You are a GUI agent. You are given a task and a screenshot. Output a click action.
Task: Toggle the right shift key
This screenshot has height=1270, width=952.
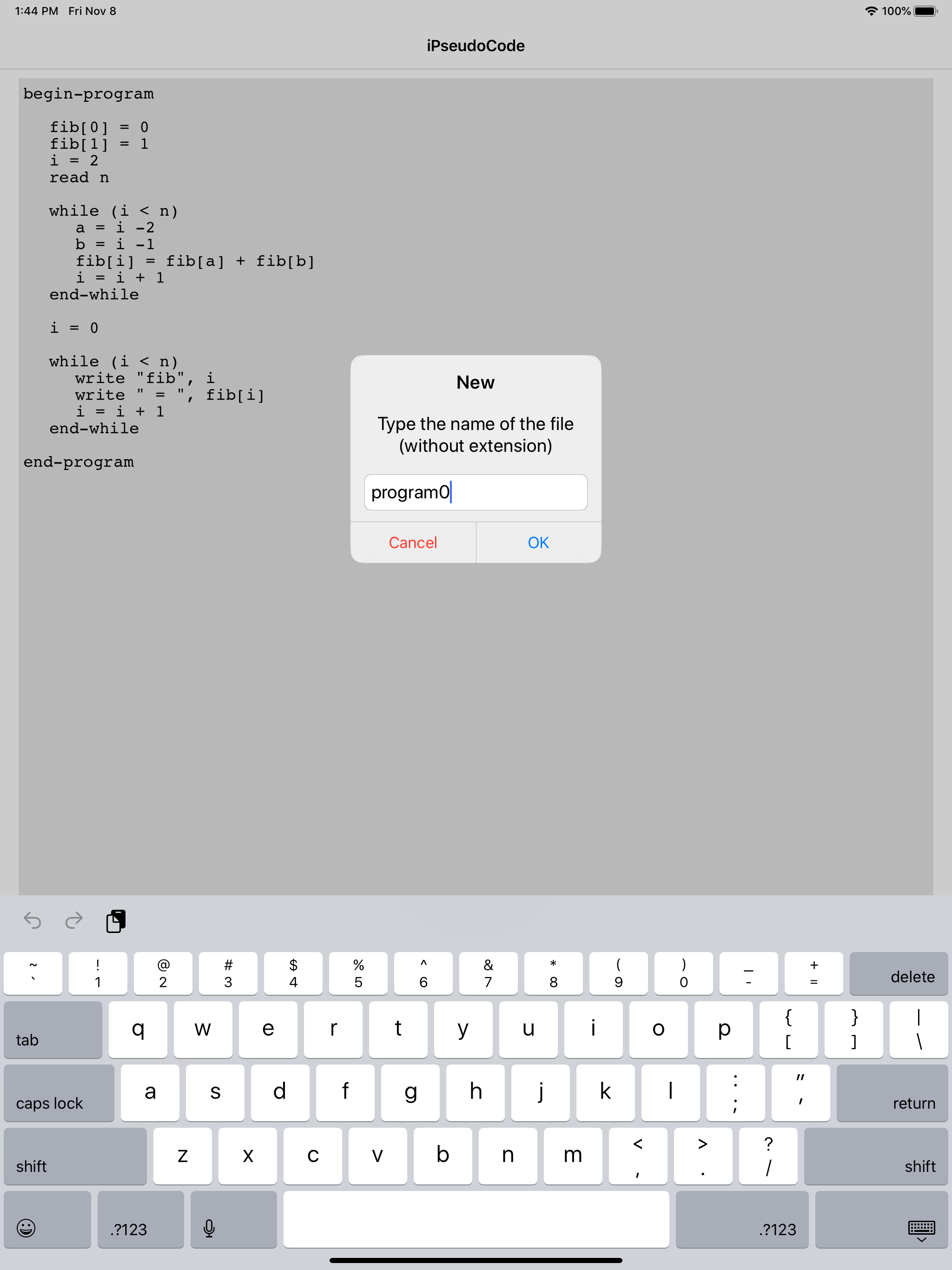[876, 1156]
